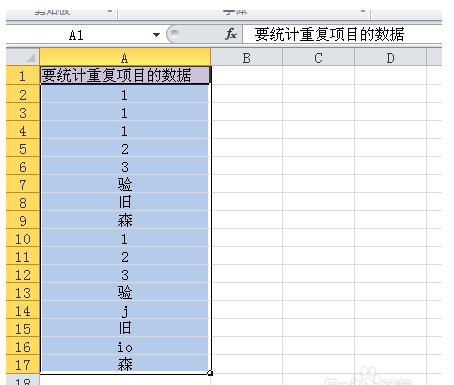This screenshot has width=454, height=385.
Task: Select row 10 header
Action: 23,238
